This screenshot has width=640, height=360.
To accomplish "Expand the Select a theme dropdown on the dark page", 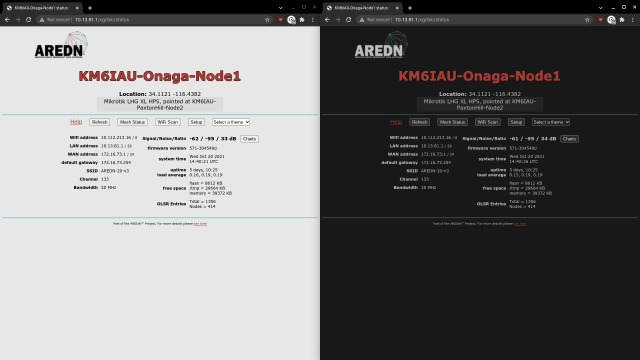I will (x=551, y=122).
